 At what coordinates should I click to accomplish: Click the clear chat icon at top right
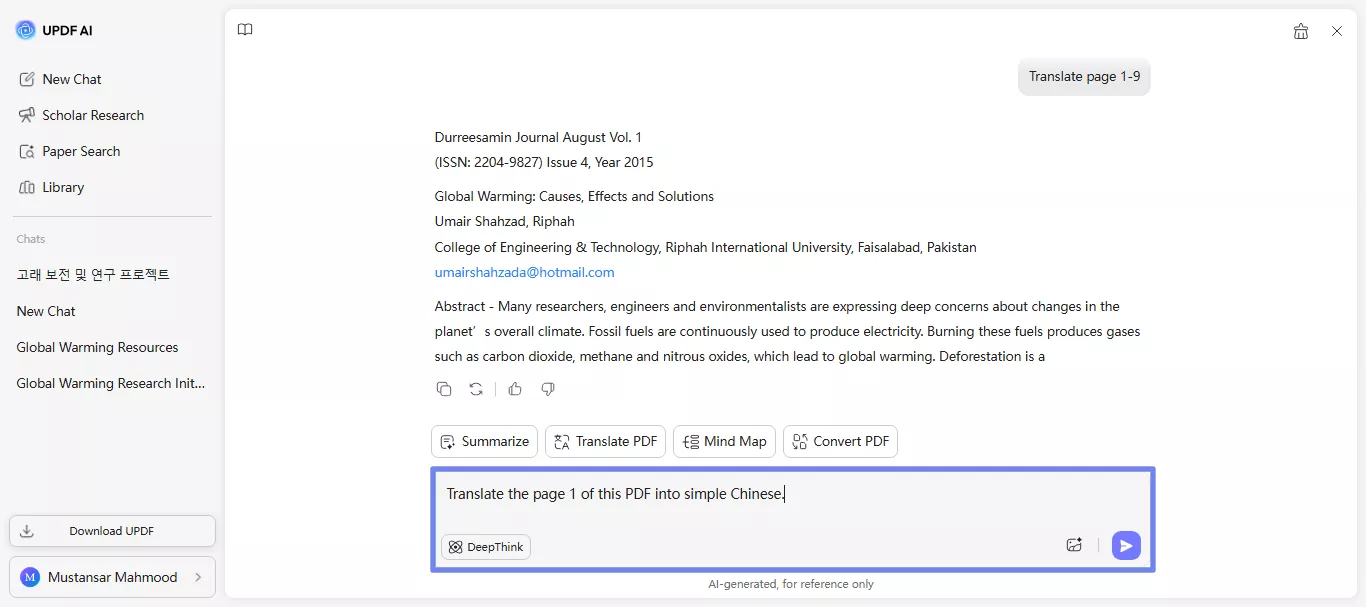click(1301, 31)
